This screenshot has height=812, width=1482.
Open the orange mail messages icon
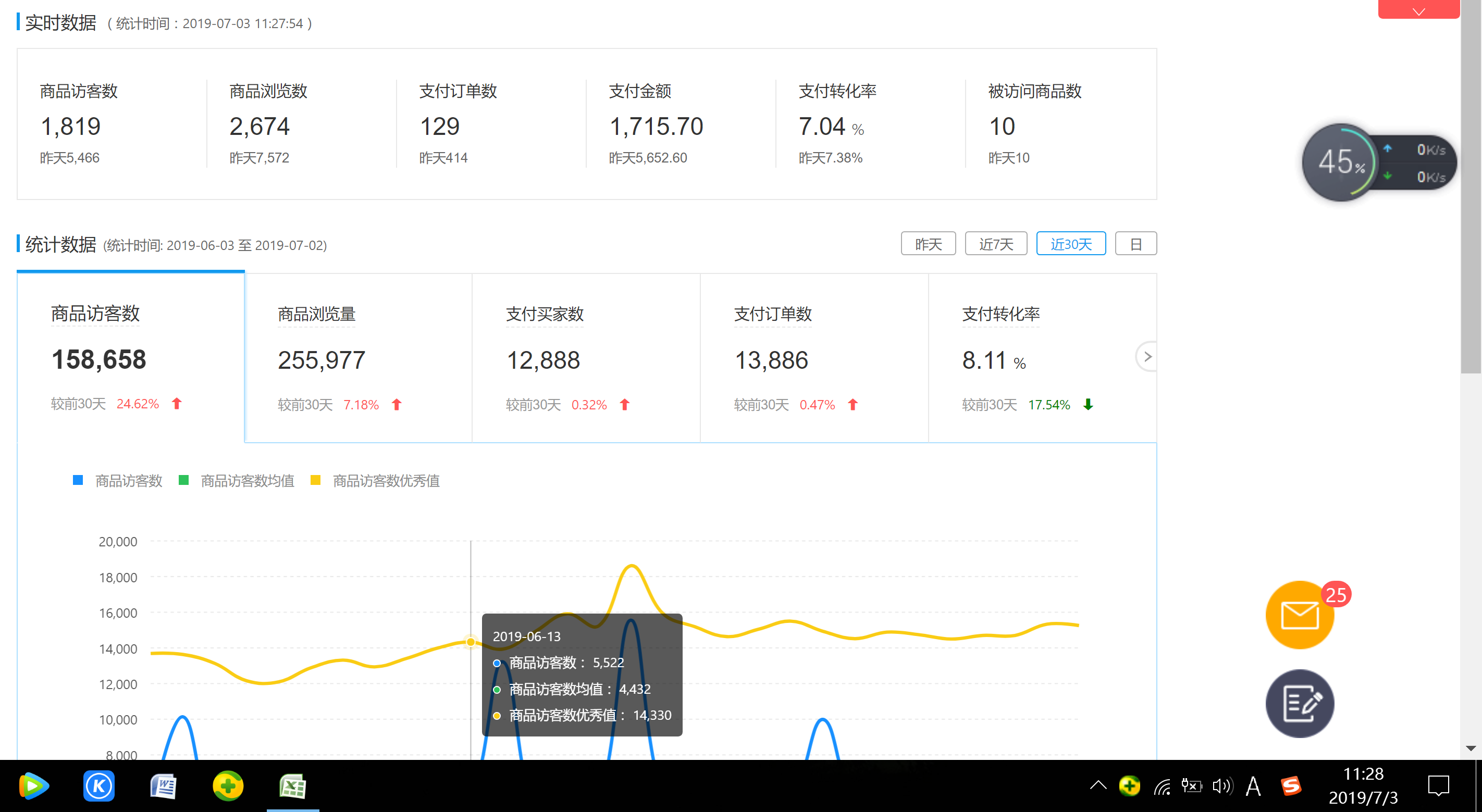[x=1300, y=615]
